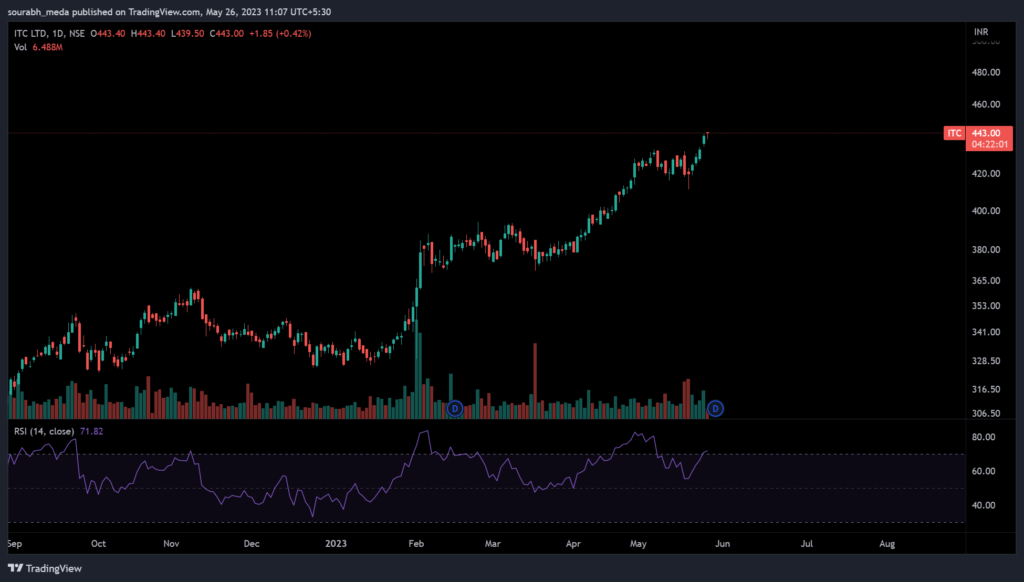The image size is (1024, 582).
Task: Click the red ITC price tag label
Action: pos(954,133)
